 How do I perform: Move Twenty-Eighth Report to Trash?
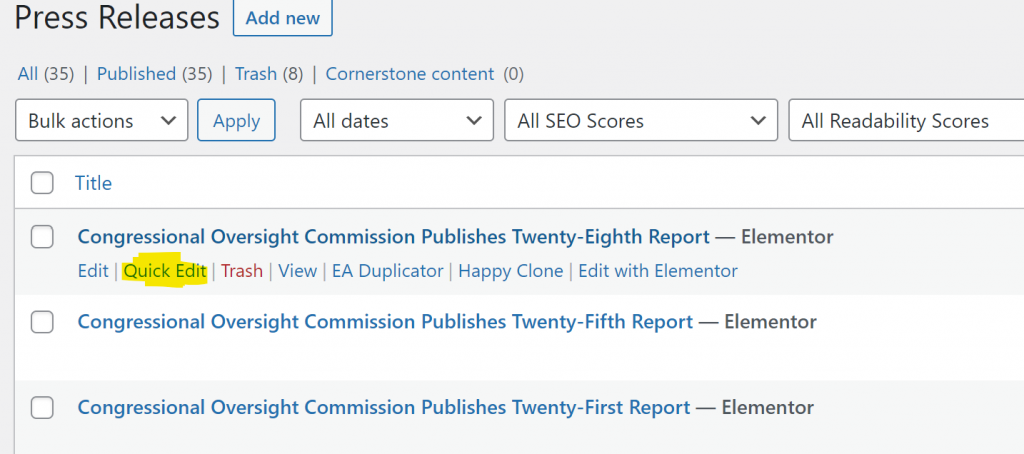[242, 270]
